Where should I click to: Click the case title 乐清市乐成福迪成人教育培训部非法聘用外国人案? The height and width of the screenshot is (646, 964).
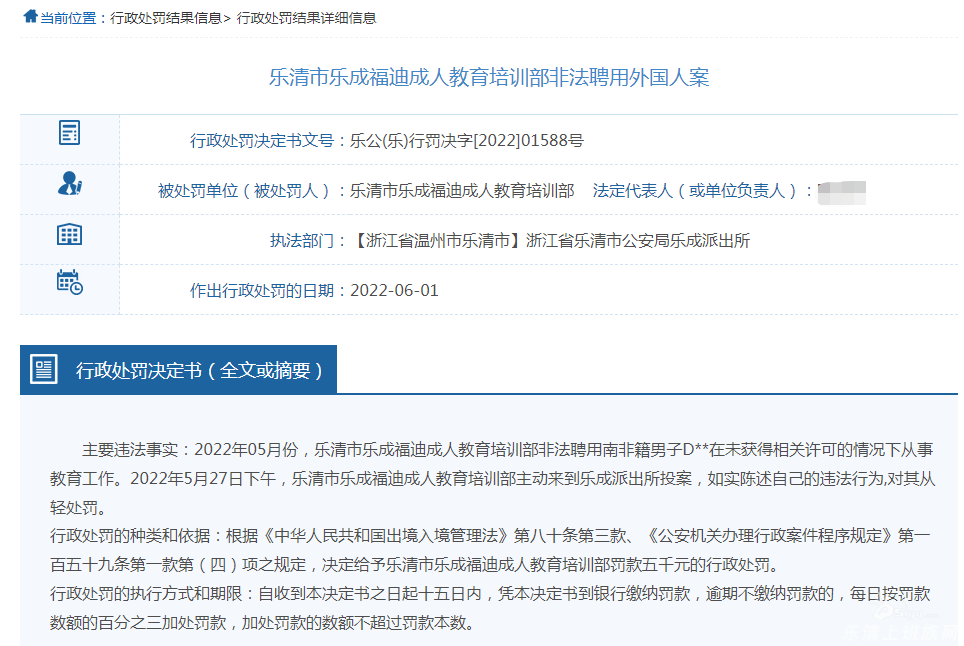pos(489,78)
